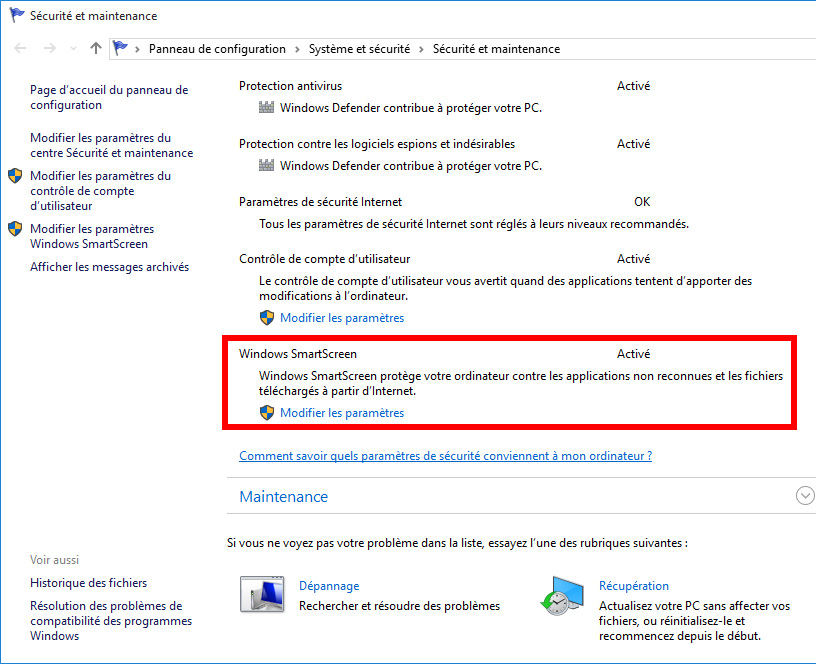Viewport: 816px width, 664px height.
Task: Click Windows SmartScreen heading text
Action: click(298, 354)
